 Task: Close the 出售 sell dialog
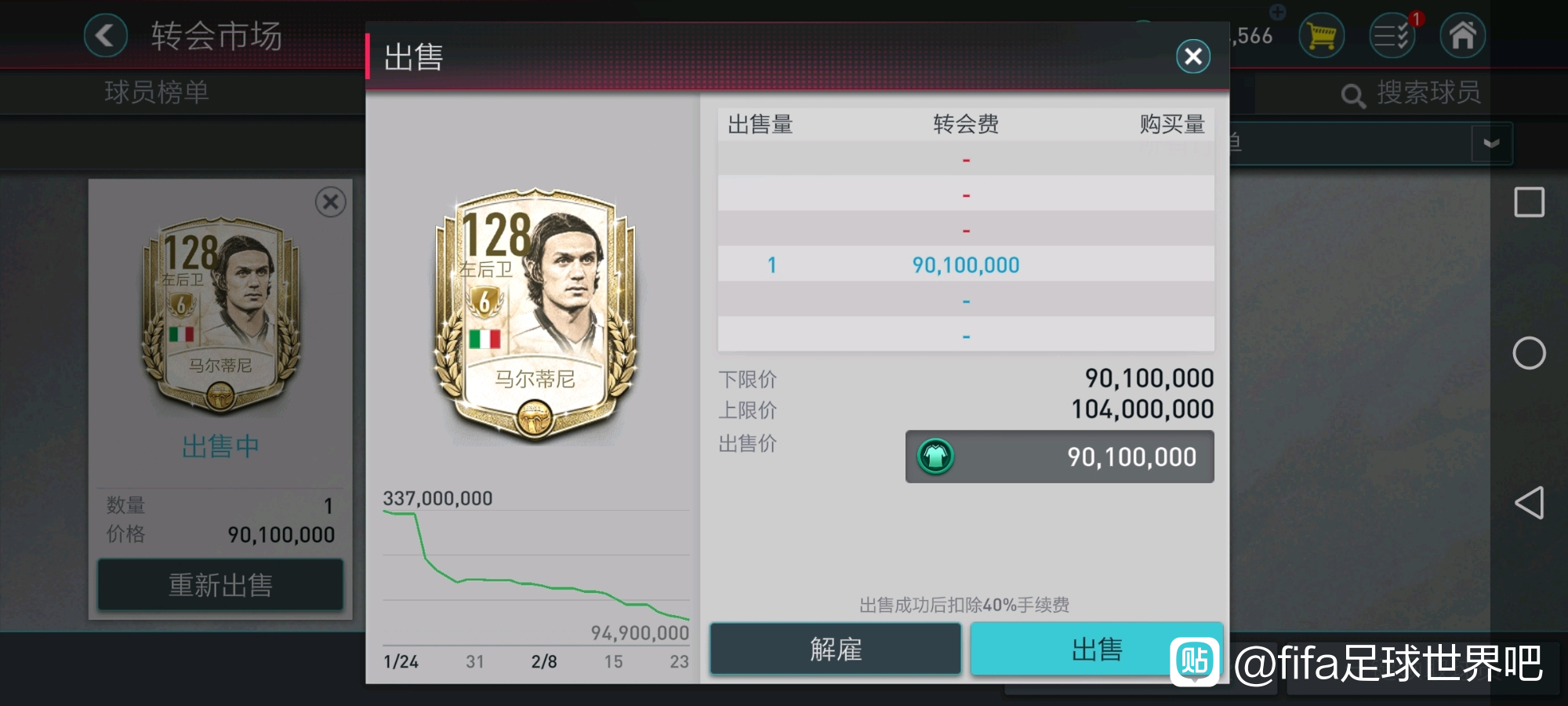pyautogui.click(x=1192, y=56)
